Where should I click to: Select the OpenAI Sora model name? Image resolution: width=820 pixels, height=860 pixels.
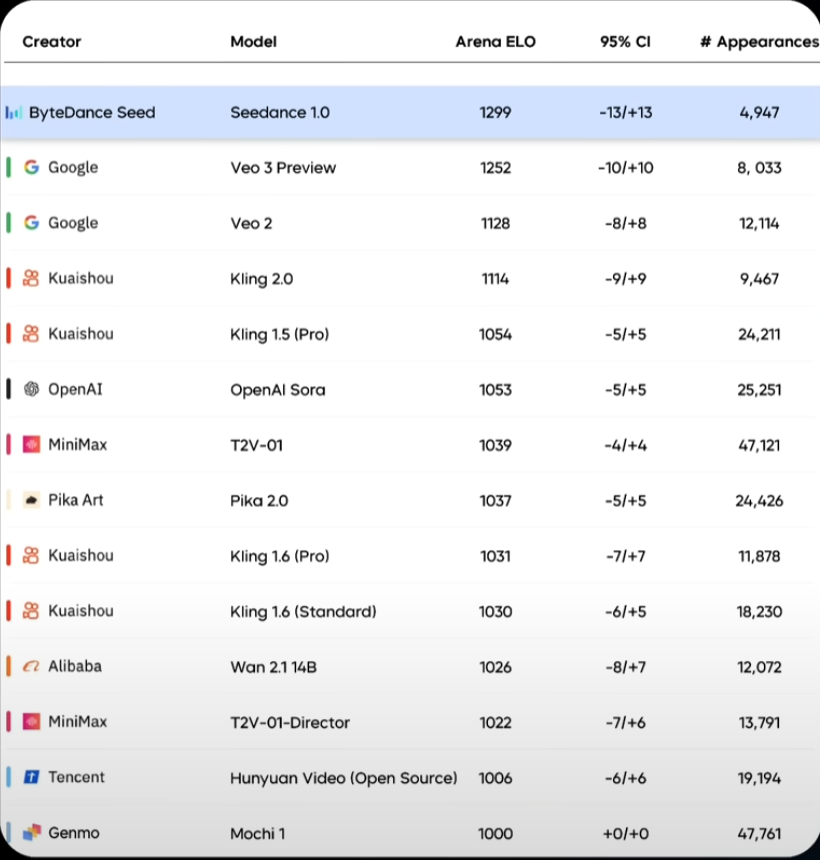[278, 390]
